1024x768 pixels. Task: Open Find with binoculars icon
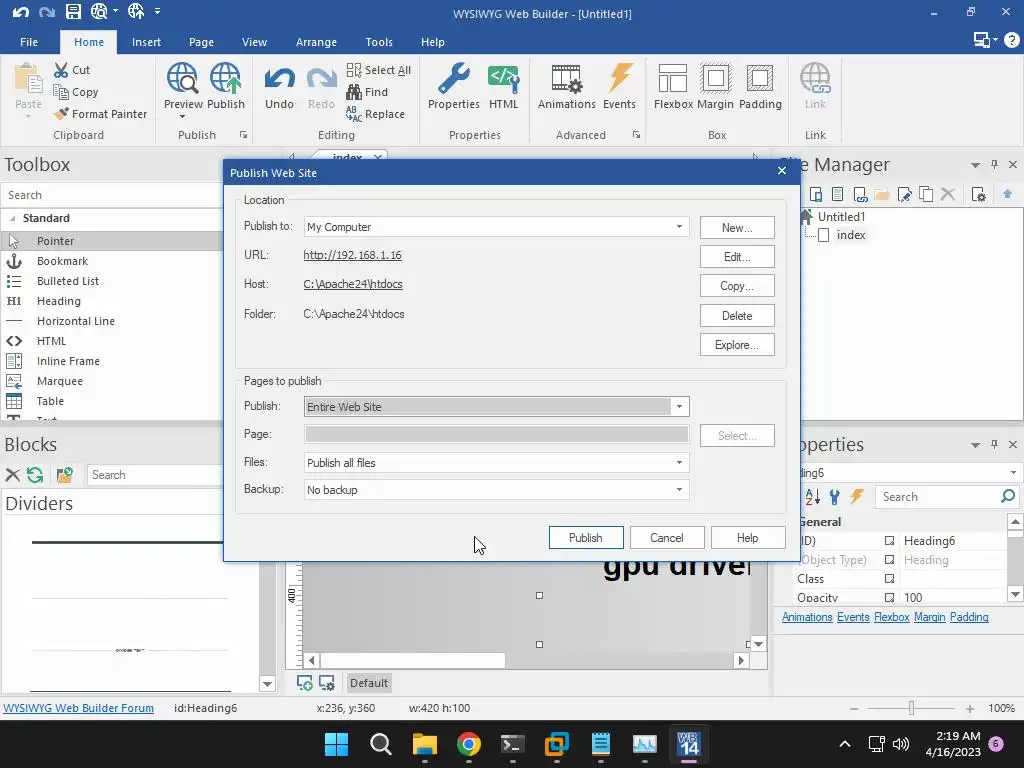coord(367,92)
